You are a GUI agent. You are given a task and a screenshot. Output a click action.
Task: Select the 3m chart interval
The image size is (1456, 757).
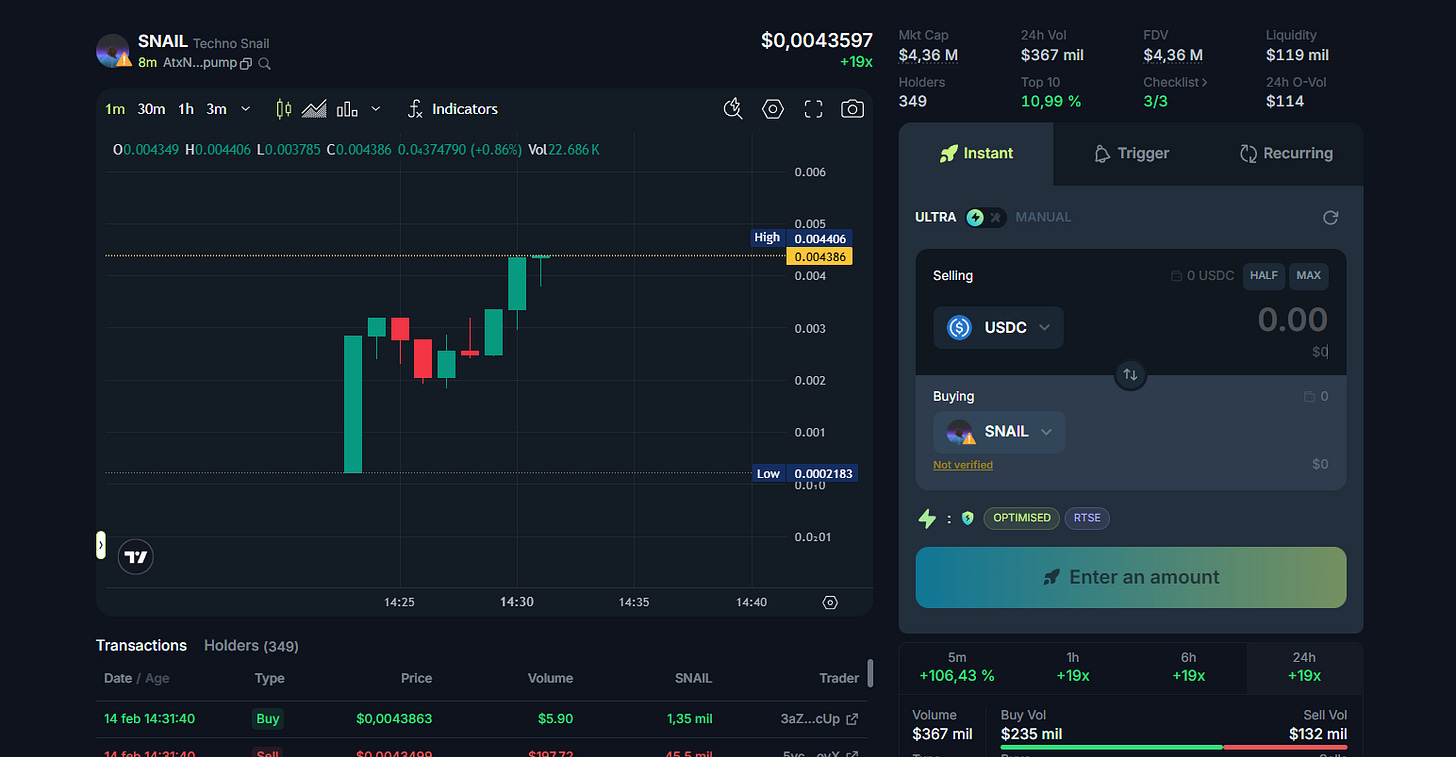(x=216, y=109)
